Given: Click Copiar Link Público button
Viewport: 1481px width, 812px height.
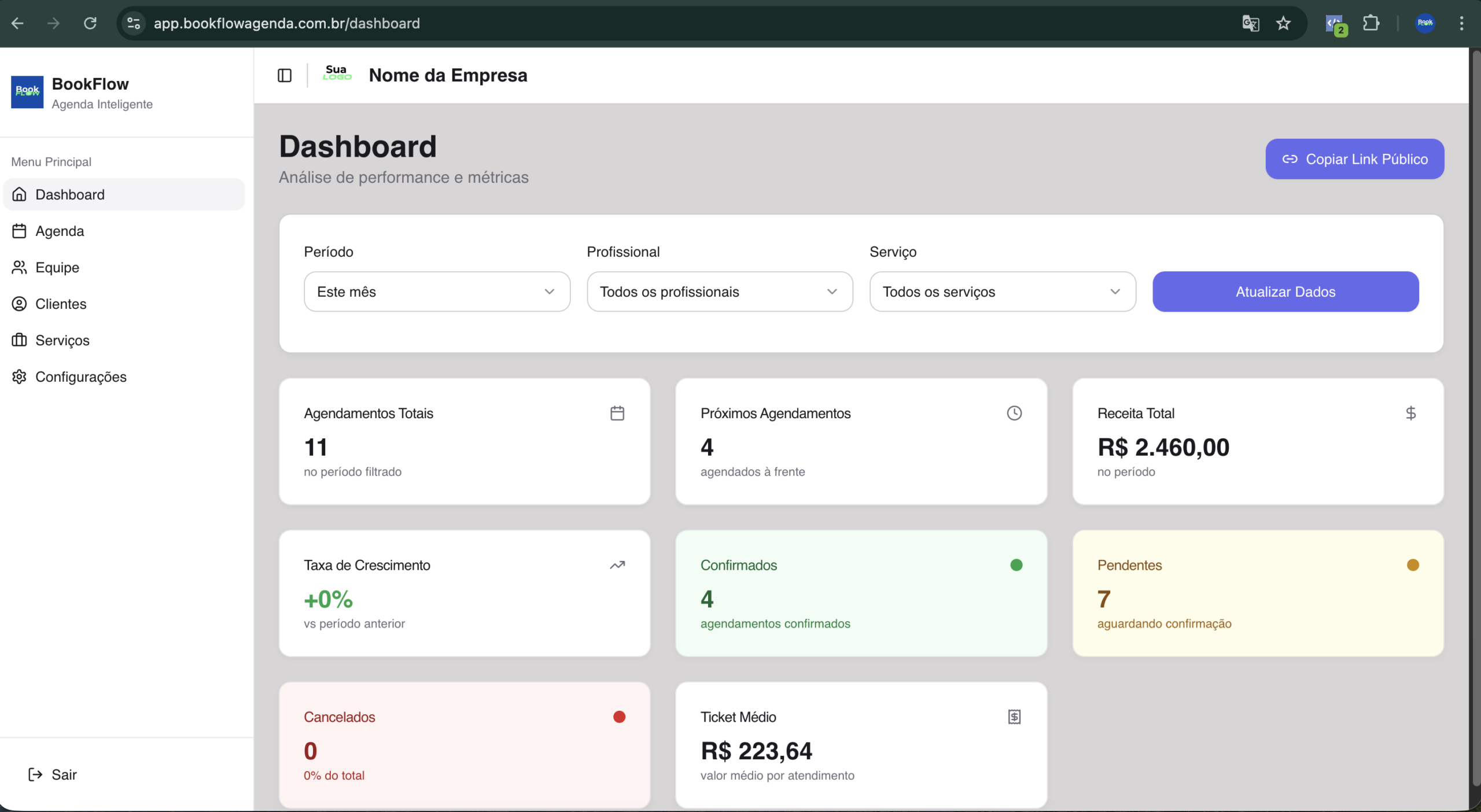Looking at the screenshot, I should pyautogui.click(x=1354, y=159).
